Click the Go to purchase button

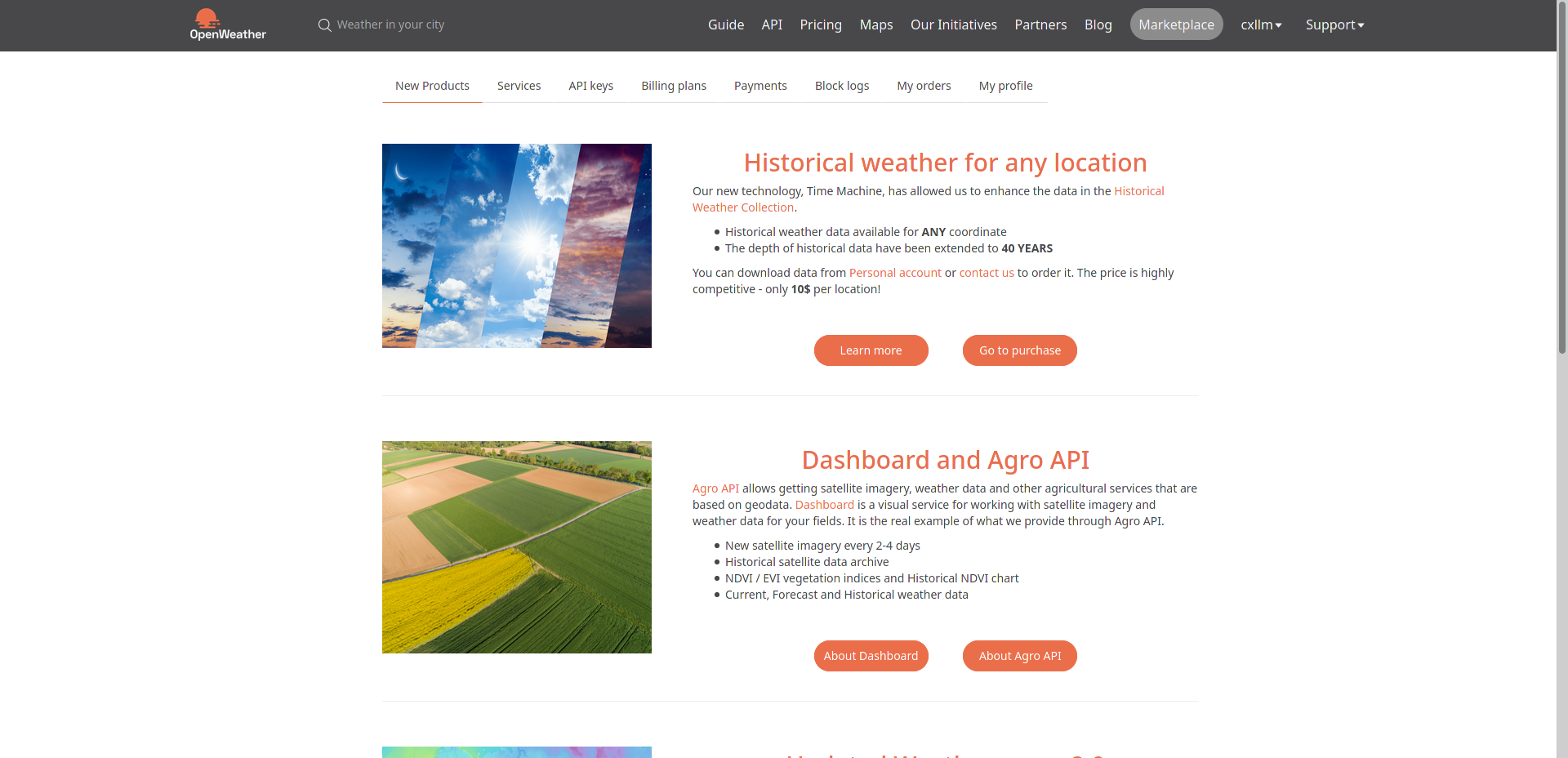coord(1019,350)
